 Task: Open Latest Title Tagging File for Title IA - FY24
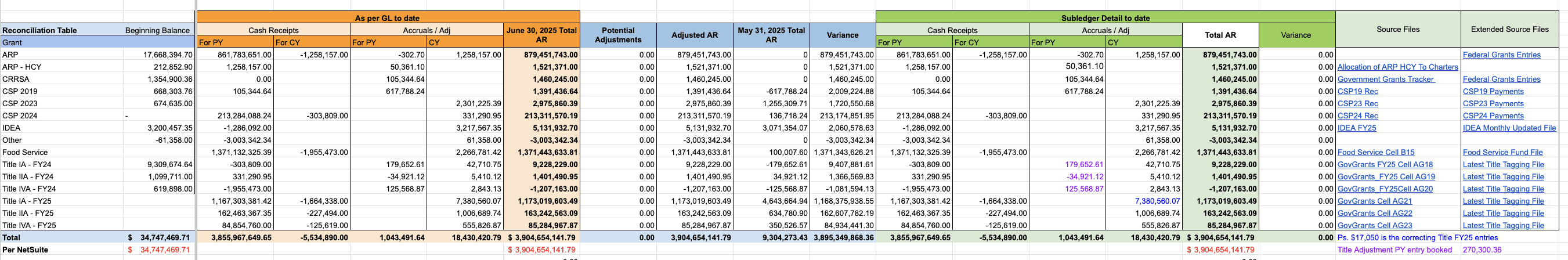[1503, 164]
